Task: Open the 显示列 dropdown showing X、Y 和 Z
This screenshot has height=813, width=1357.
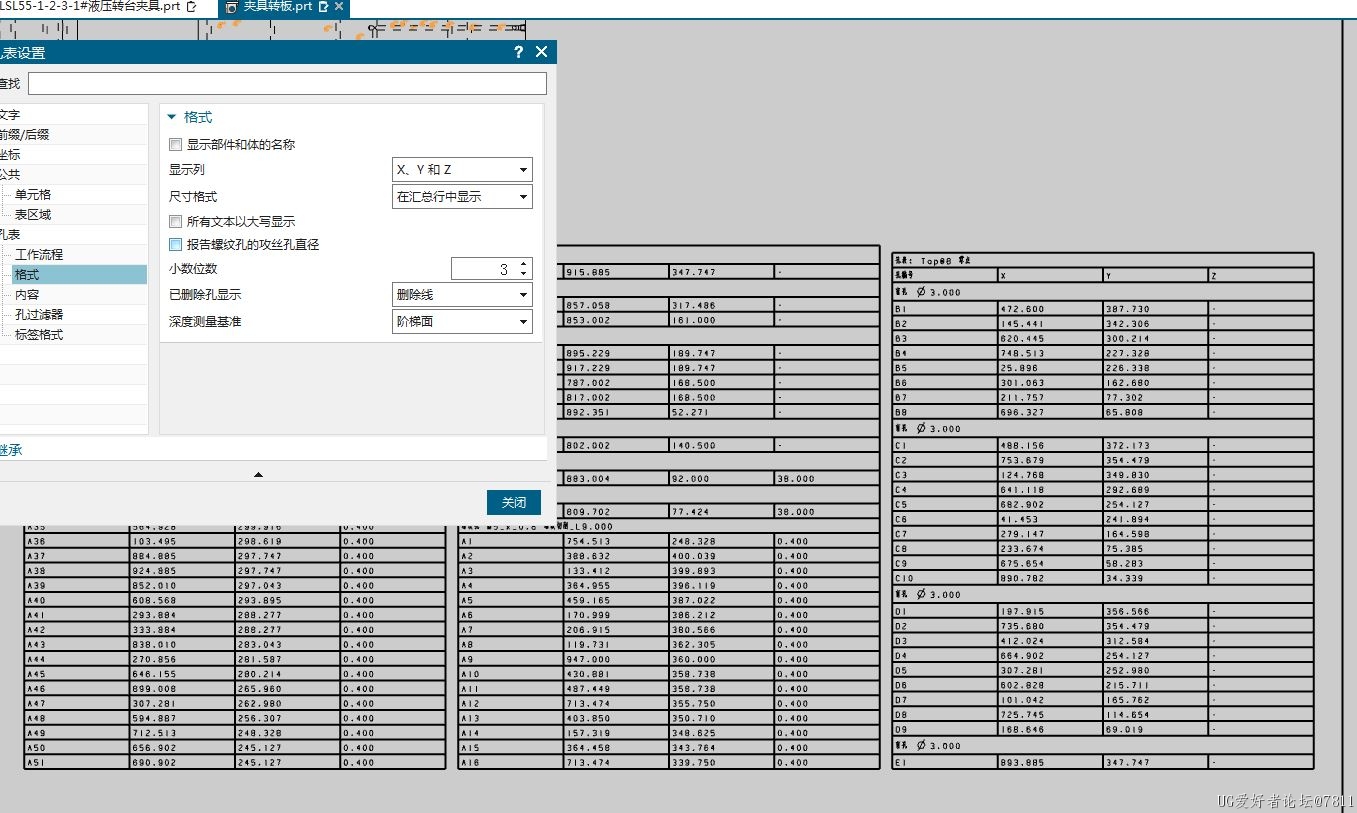Action: [462, 170]
